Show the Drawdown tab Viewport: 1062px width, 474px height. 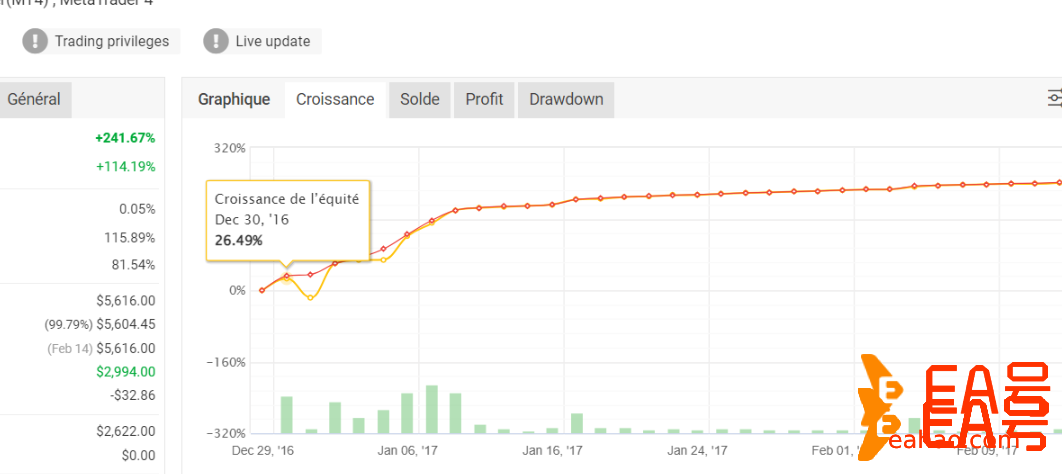566,100
